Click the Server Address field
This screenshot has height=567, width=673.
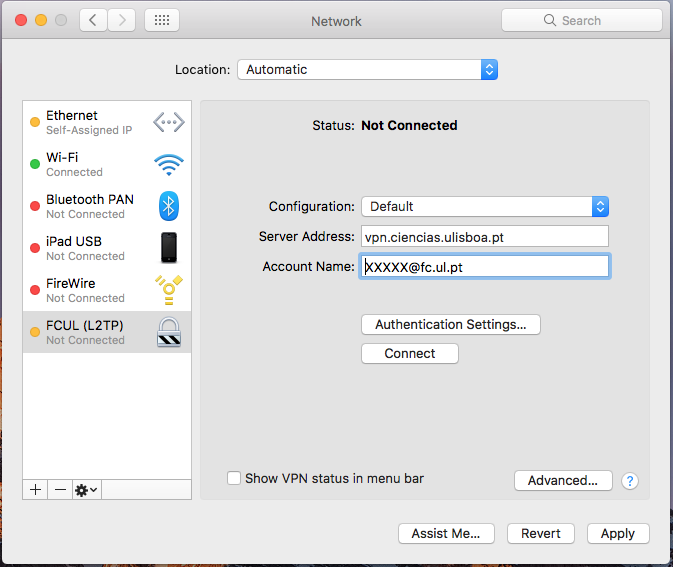tap(484, 236)
